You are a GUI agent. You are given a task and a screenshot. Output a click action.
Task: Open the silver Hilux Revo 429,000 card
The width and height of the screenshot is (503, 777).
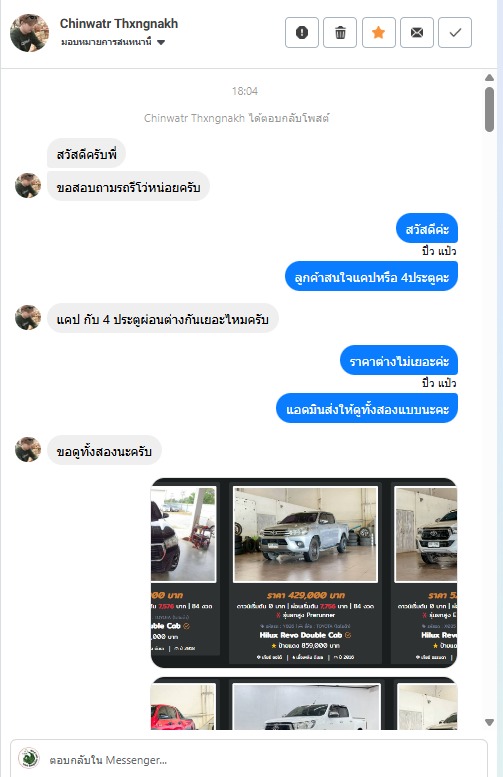(x=305, y=574)
